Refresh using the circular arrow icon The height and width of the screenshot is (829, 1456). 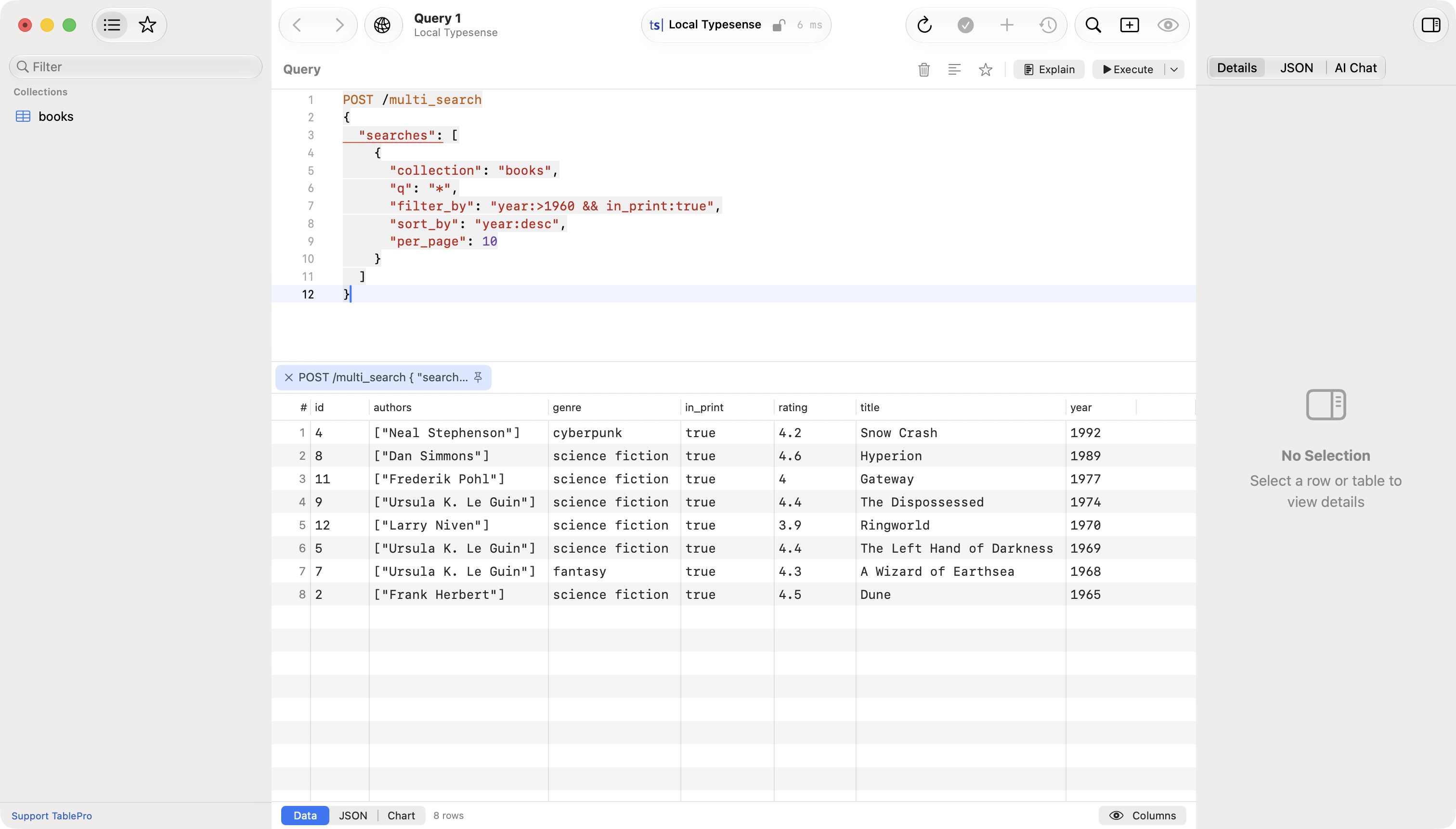[x=925, y=25]
